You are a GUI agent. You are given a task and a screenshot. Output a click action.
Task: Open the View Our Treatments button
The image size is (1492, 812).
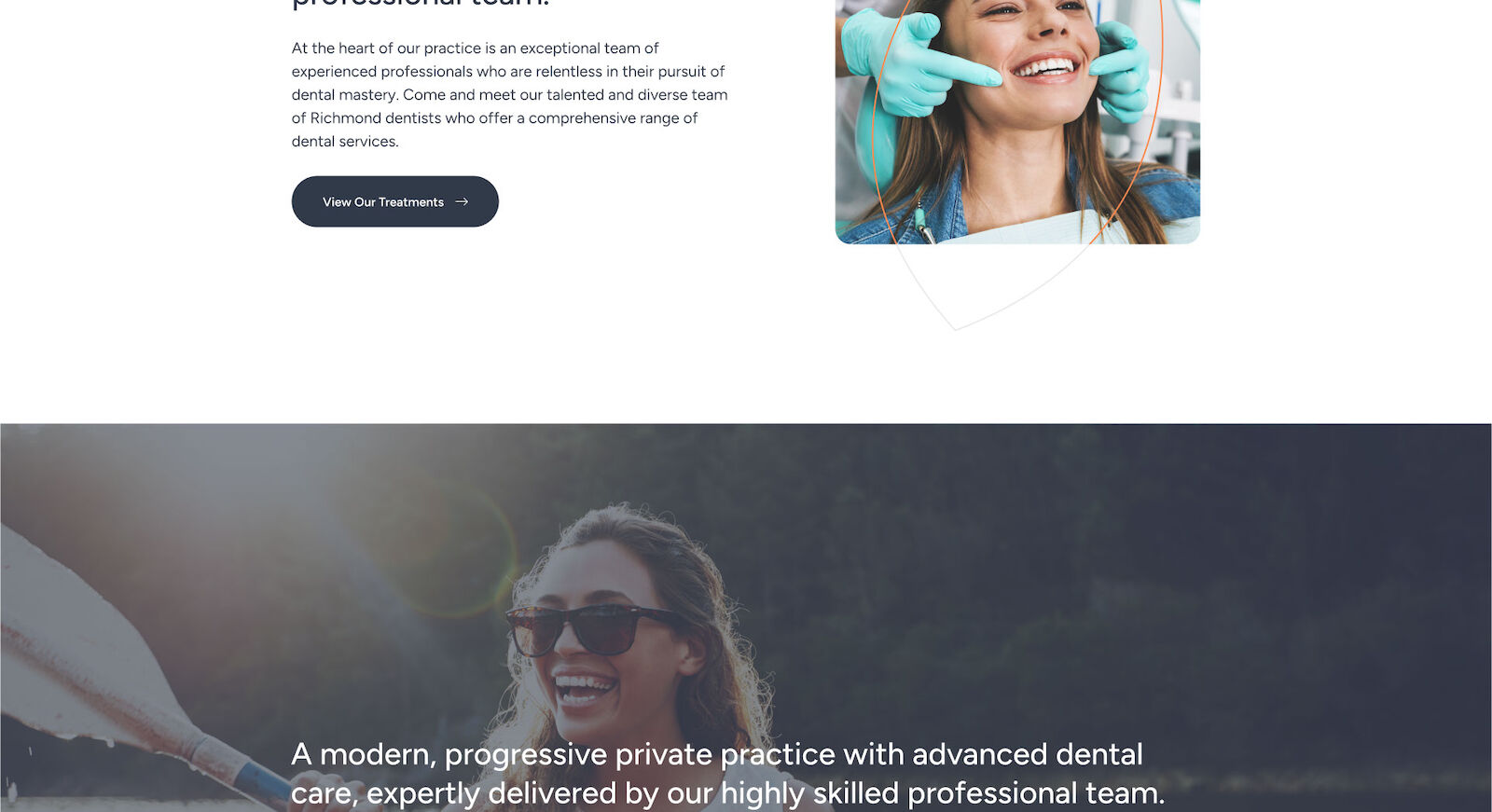tap(394, 201)
